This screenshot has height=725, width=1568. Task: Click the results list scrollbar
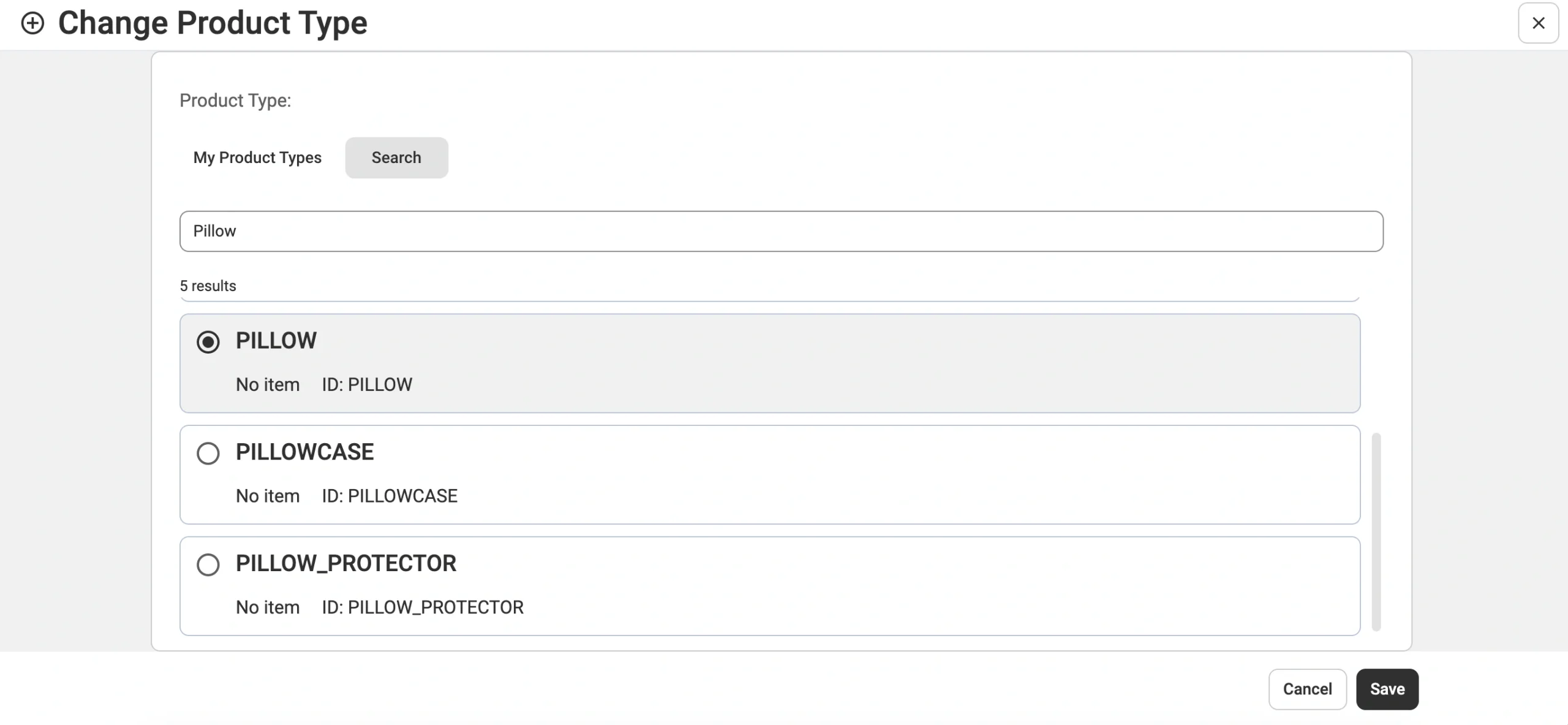coord(1376,531)
